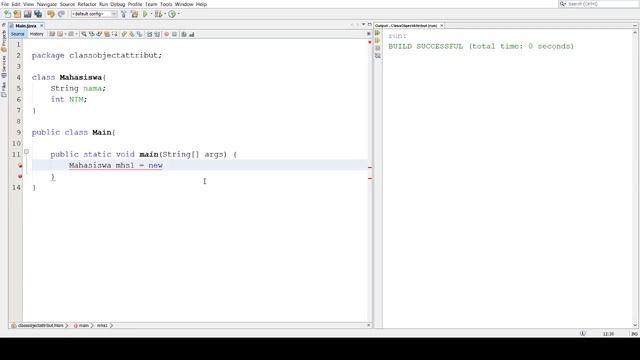Open the Tools menu
The image size is (640, 360).
click(x=166, y=4)
